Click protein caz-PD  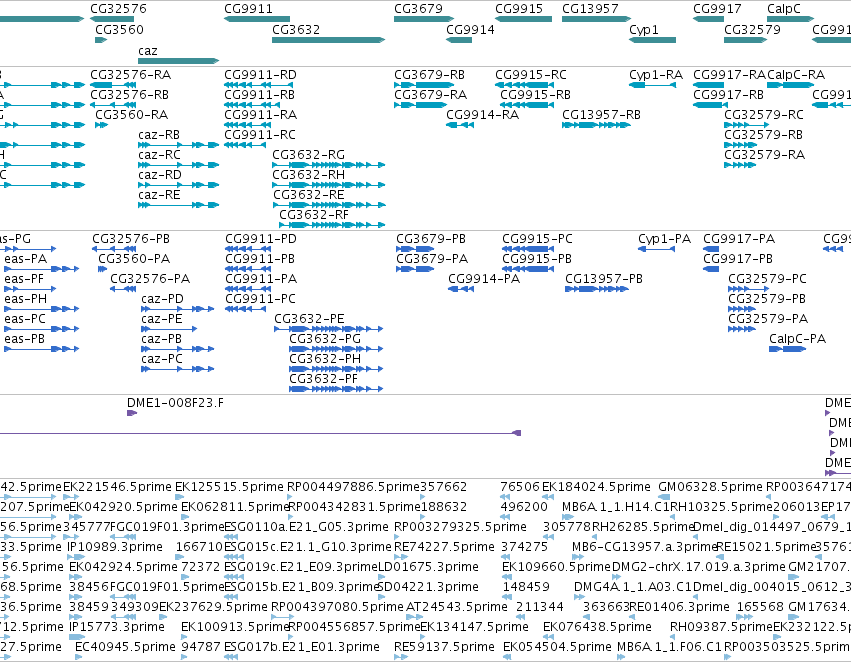click(162, 298)
